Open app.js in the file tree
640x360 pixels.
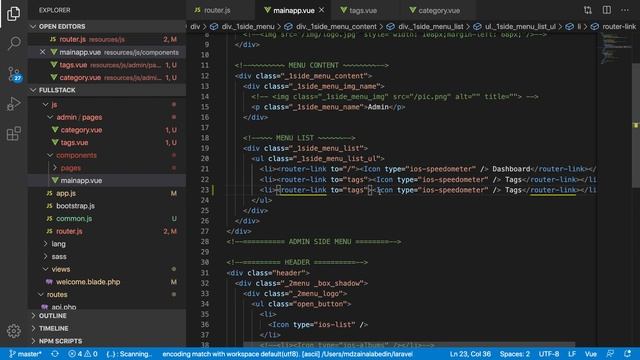(x=107, y=193)
